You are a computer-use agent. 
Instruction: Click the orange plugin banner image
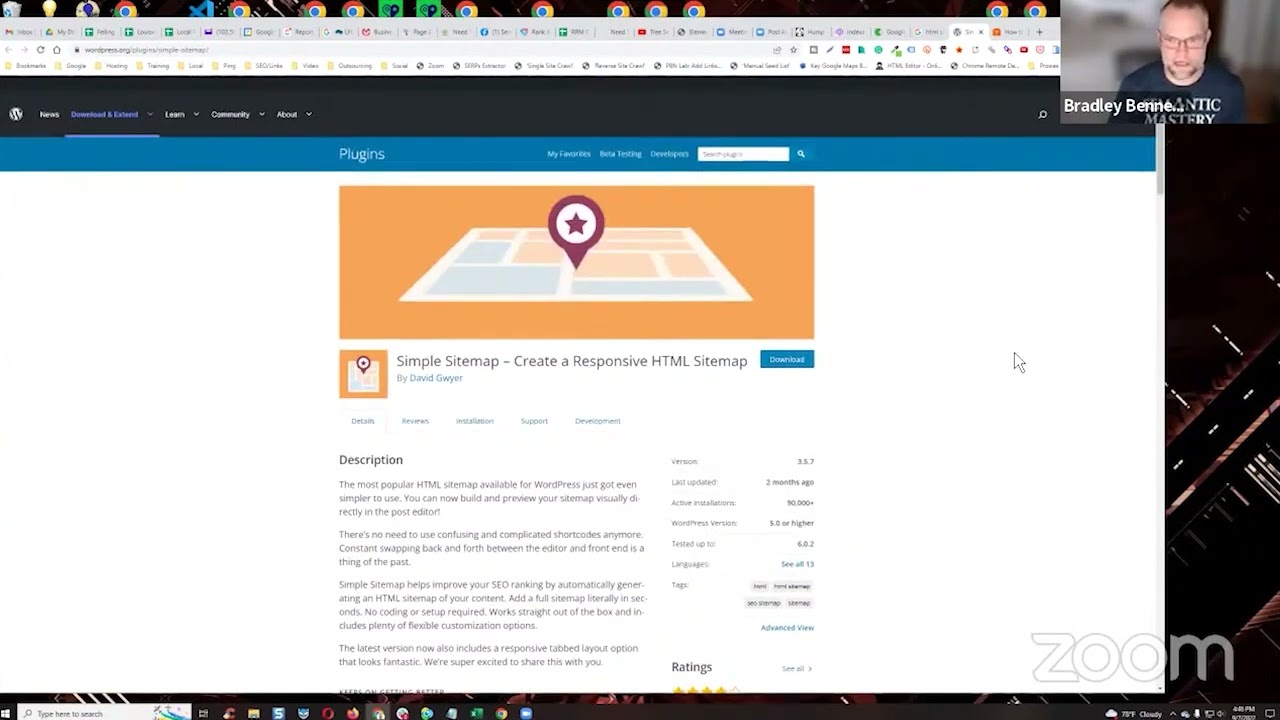tap(576, 262)
